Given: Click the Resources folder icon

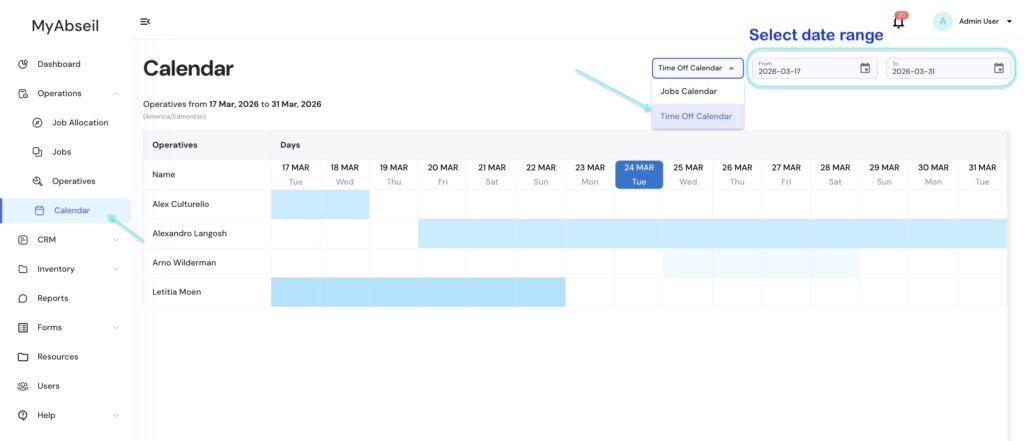Looking at the screenshot, I should [x=23, y=357].
